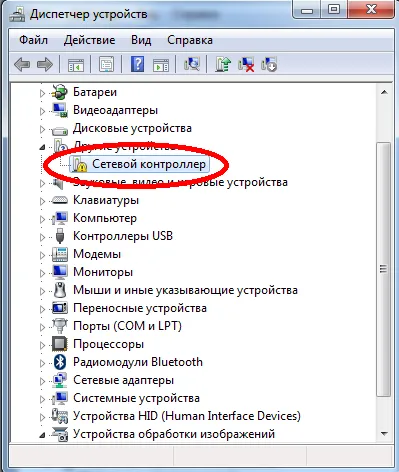Click the Клавиатуры keyboard icon
This screenshot has height=472, width=399.
coord(60,200)
